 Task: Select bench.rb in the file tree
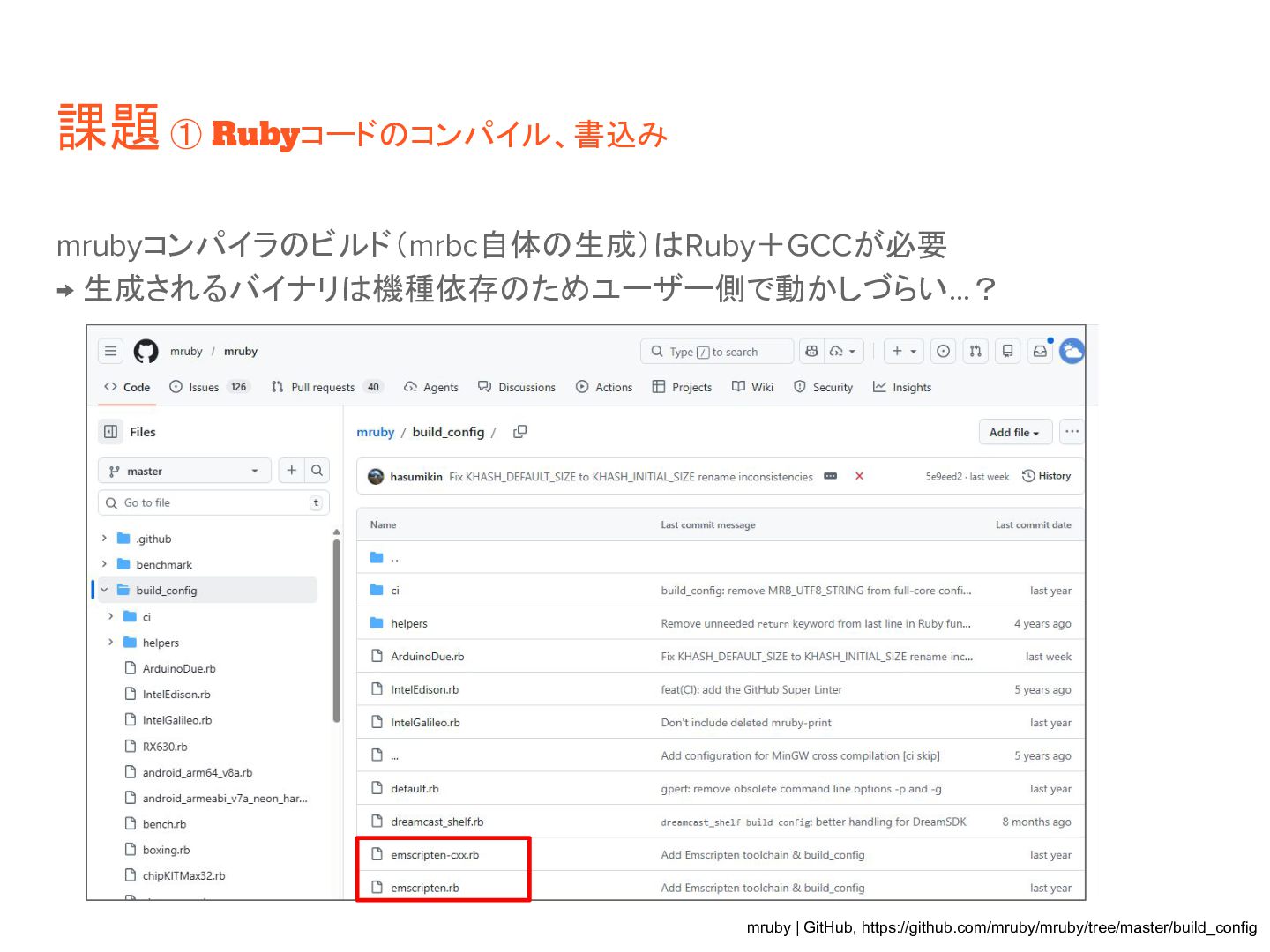[164, 823]
